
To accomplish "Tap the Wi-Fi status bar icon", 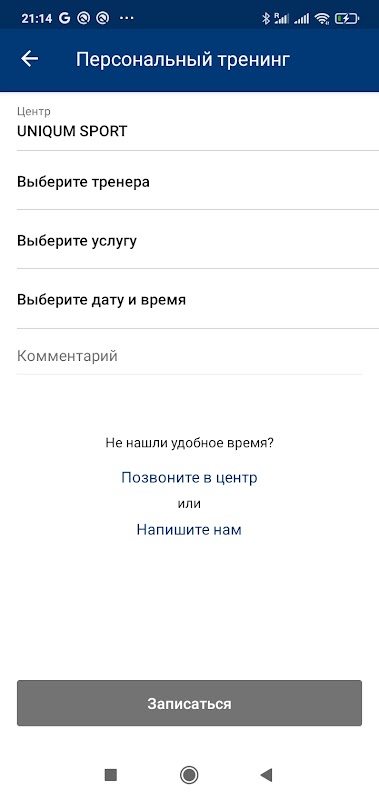I will pos(322,18).
